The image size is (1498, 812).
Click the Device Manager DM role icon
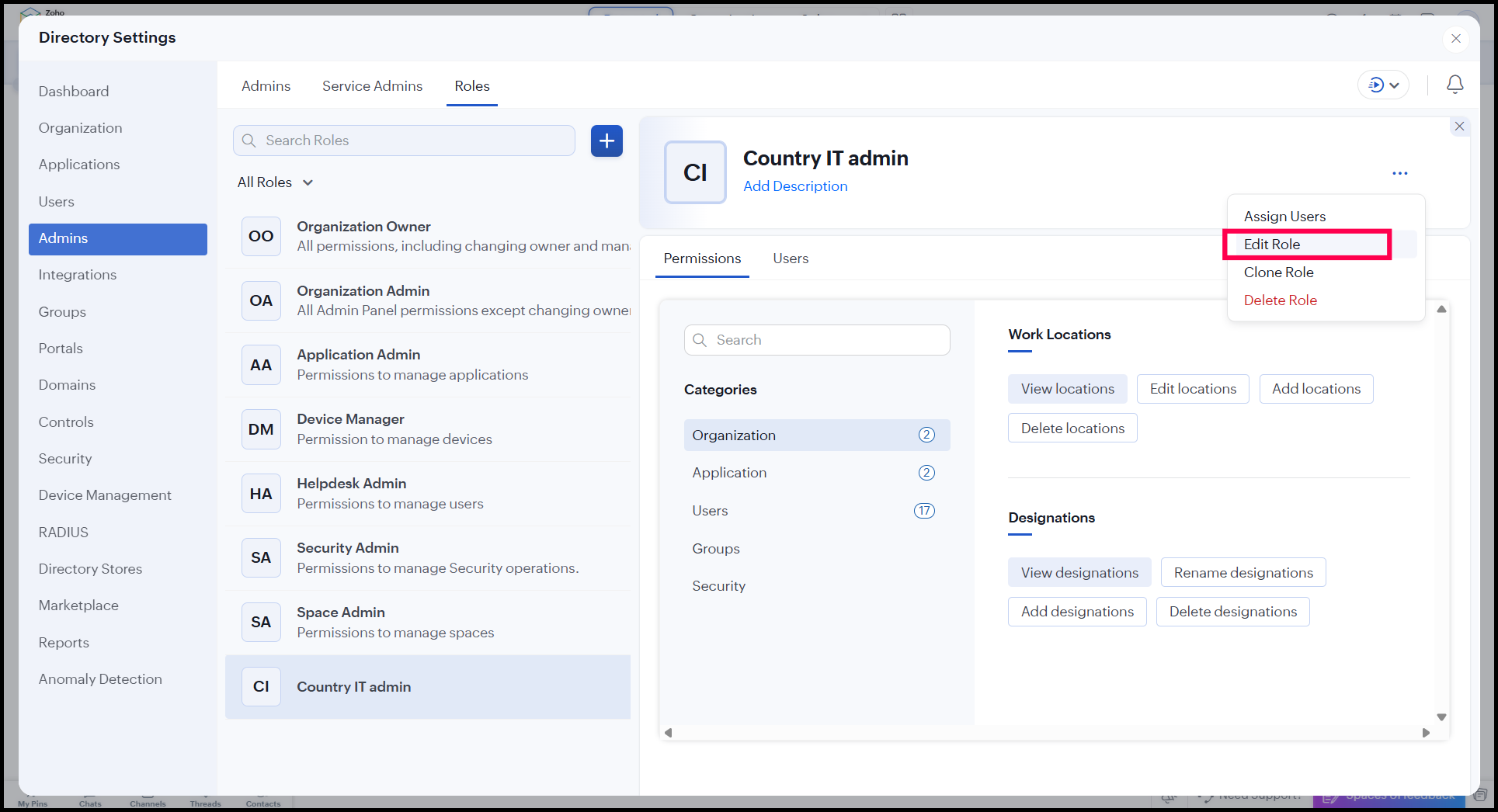(261, 429)
